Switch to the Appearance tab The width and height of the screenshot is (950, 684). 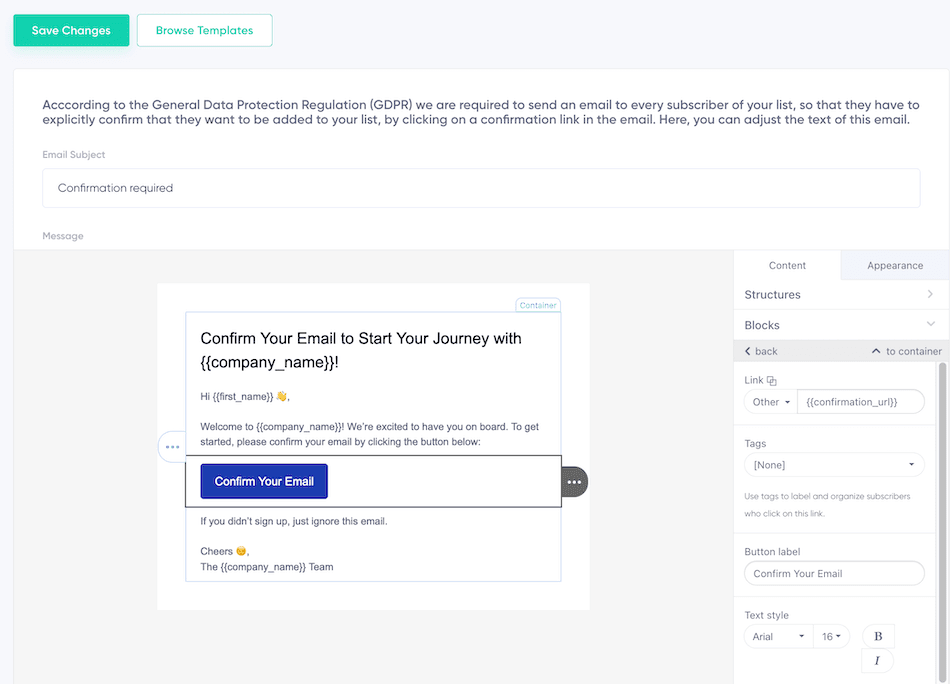pos(893,265)
